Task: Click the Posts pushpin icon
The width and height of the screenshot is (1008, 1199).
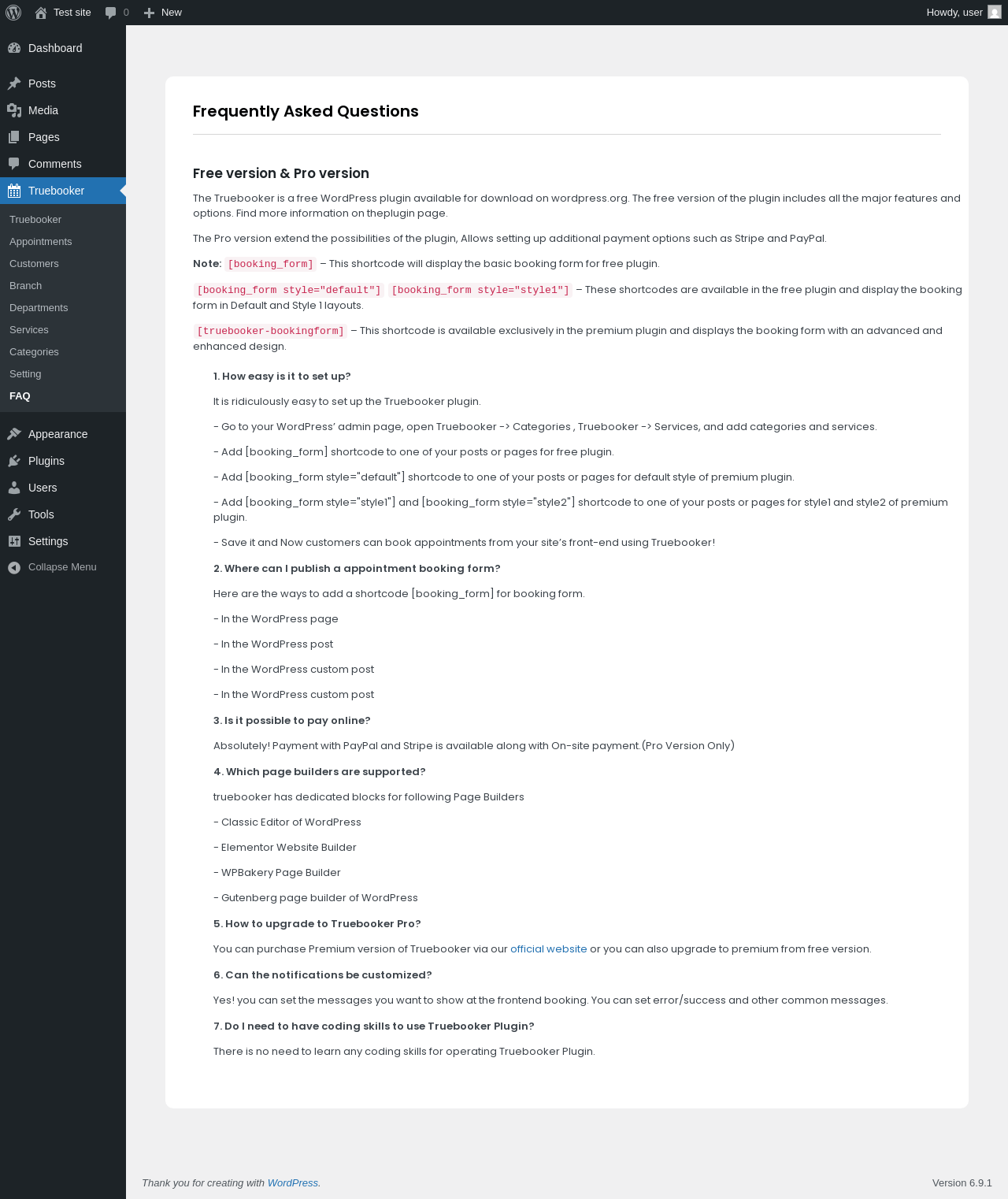Action: coord(14,84)
